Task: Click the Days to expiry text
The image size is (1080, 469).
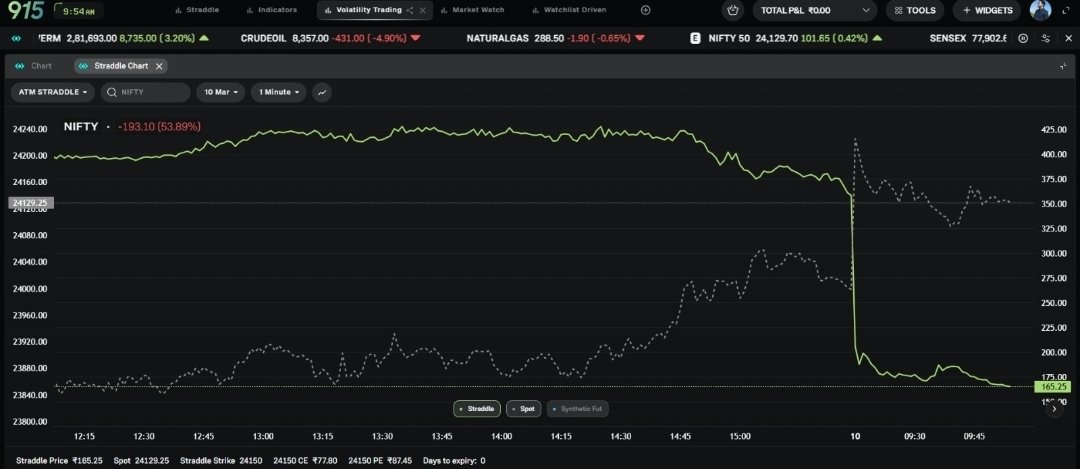Action: coord(454,460)
